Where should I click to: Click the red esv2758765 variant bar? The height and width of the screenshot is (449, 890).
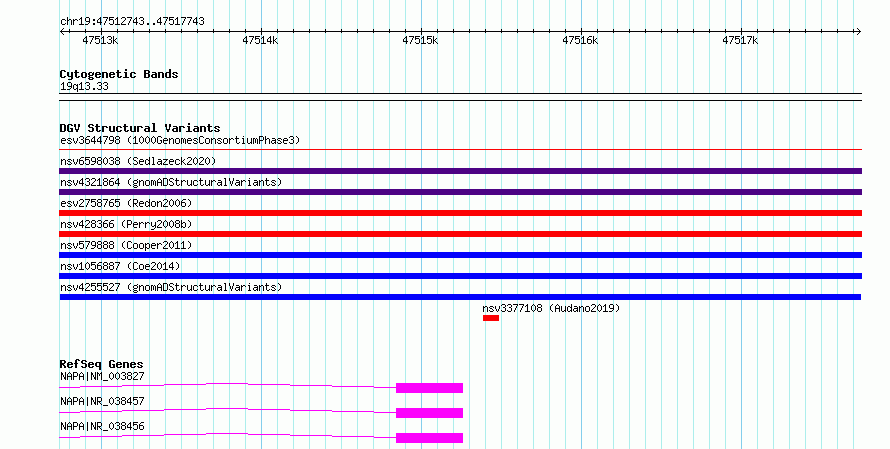460,213
